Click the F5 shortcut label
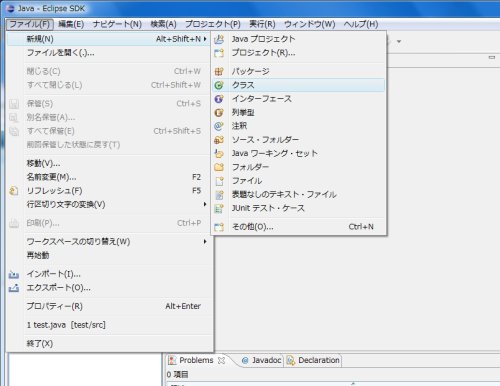 [196, 191]
